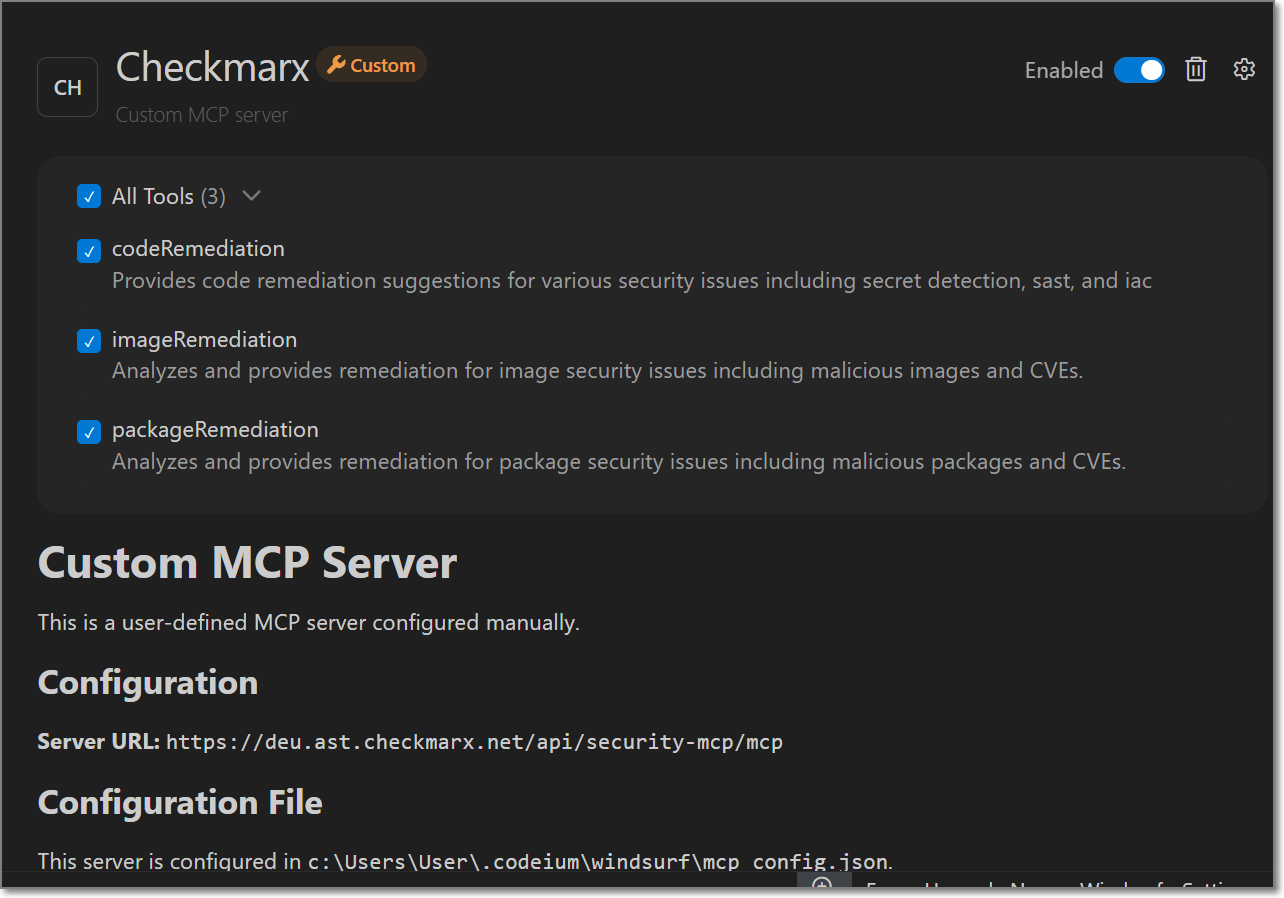Click the orange Custom badge wrench icon
Viewport: 1284px width, 898px height.
click(x=338, y=64)
